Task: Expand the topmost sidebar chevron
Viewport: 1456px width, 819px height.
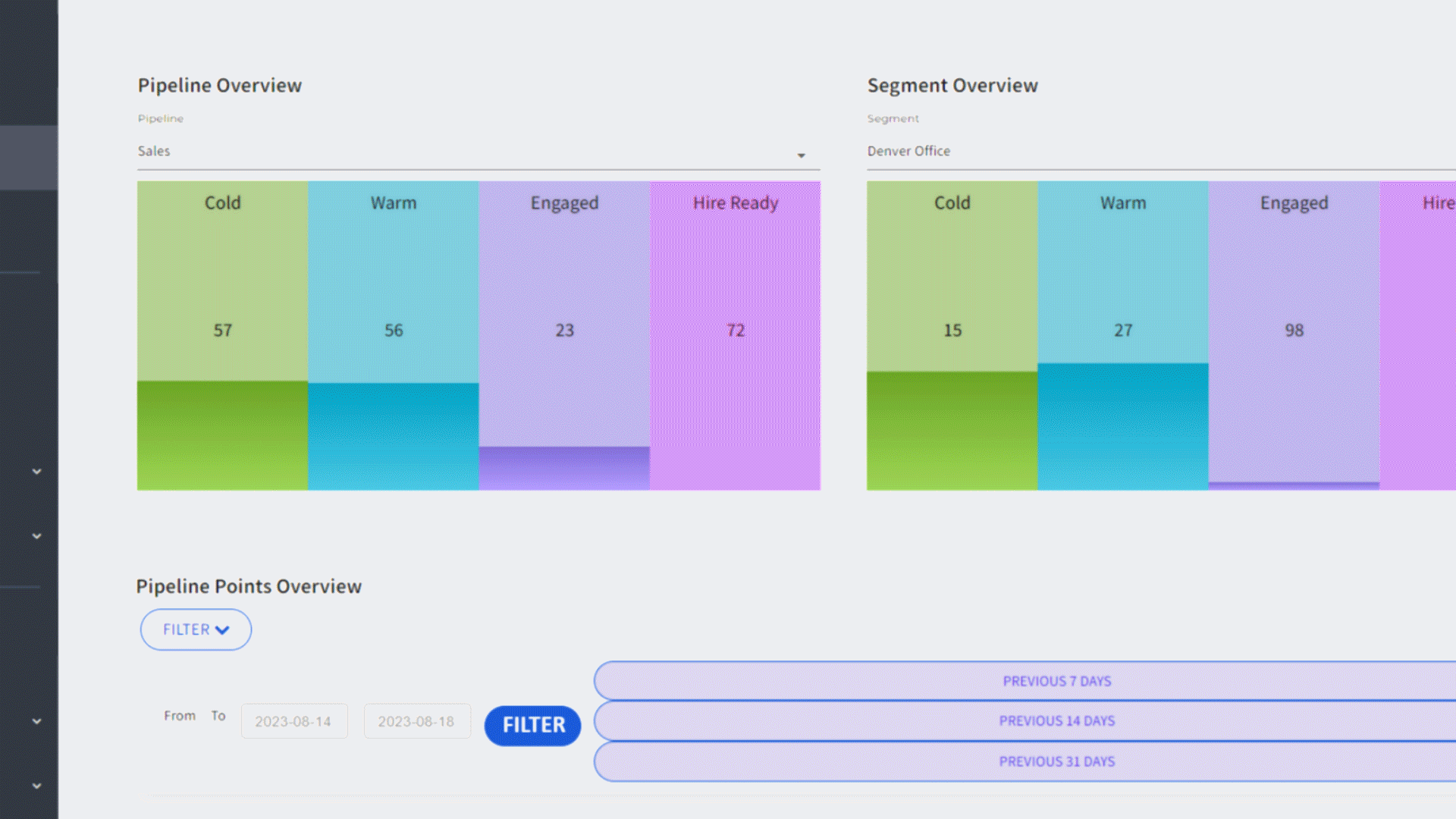Action: click(x=36, y=472)
